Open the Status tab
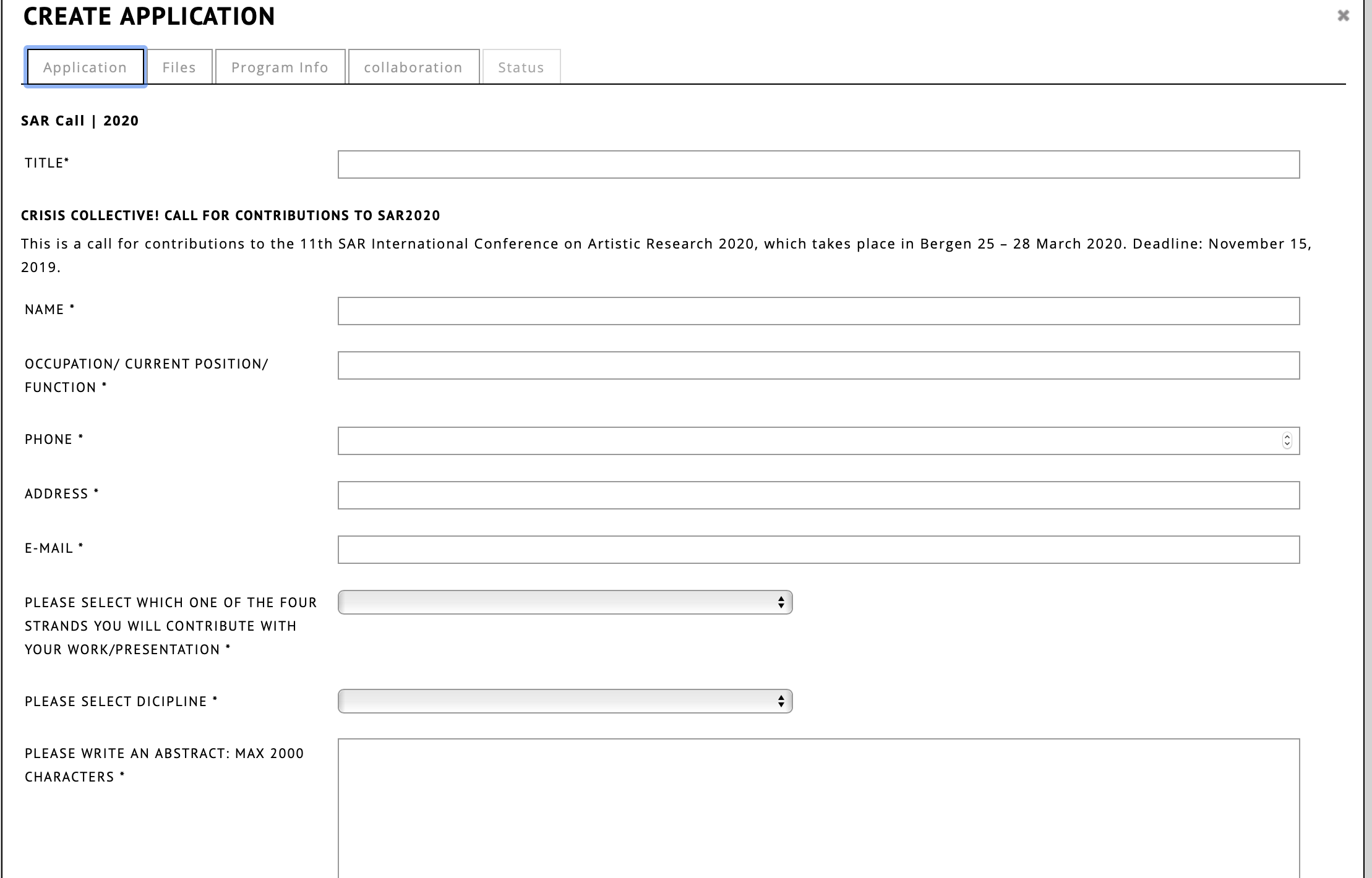This screenshot has width=1372, height=878. 521,67
